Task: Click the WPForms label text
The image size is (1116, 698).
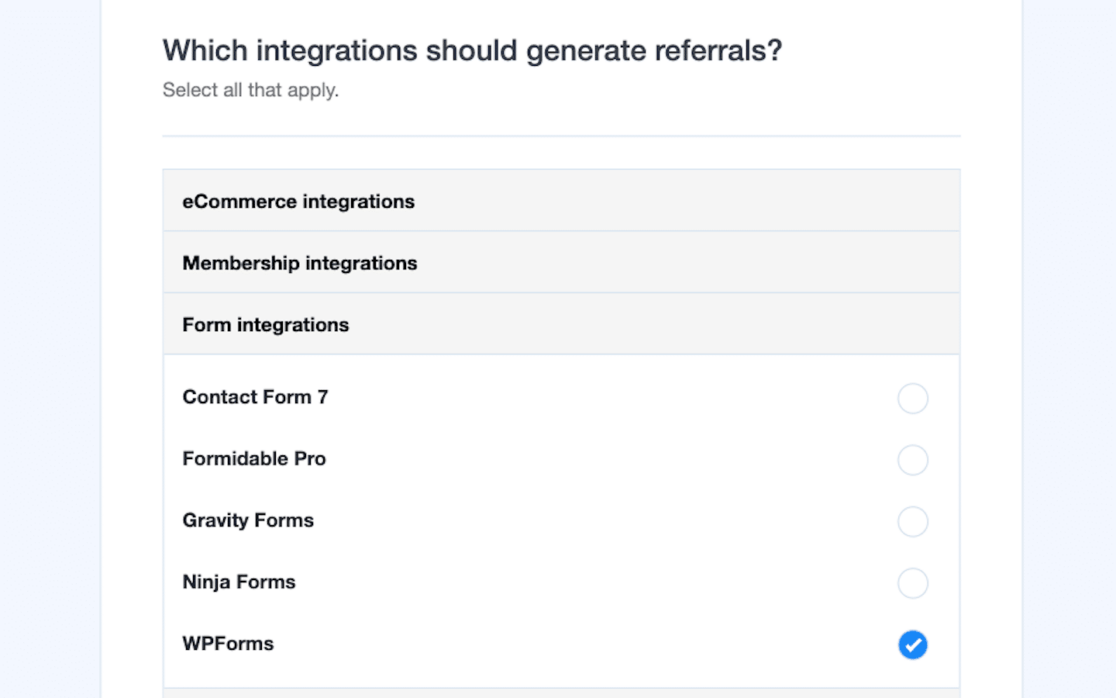Action: [228, 644]
